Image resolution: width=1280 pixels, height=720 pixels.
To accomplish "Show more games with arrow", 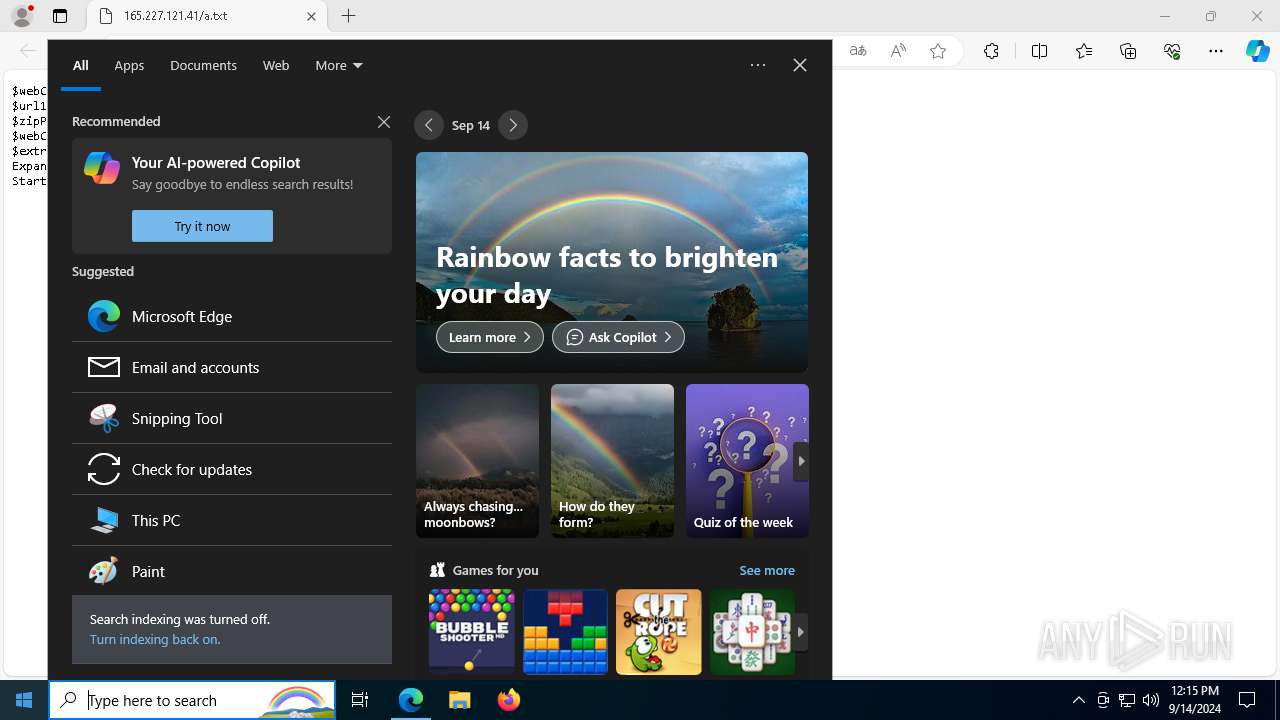I will click(x=800, y=632).
